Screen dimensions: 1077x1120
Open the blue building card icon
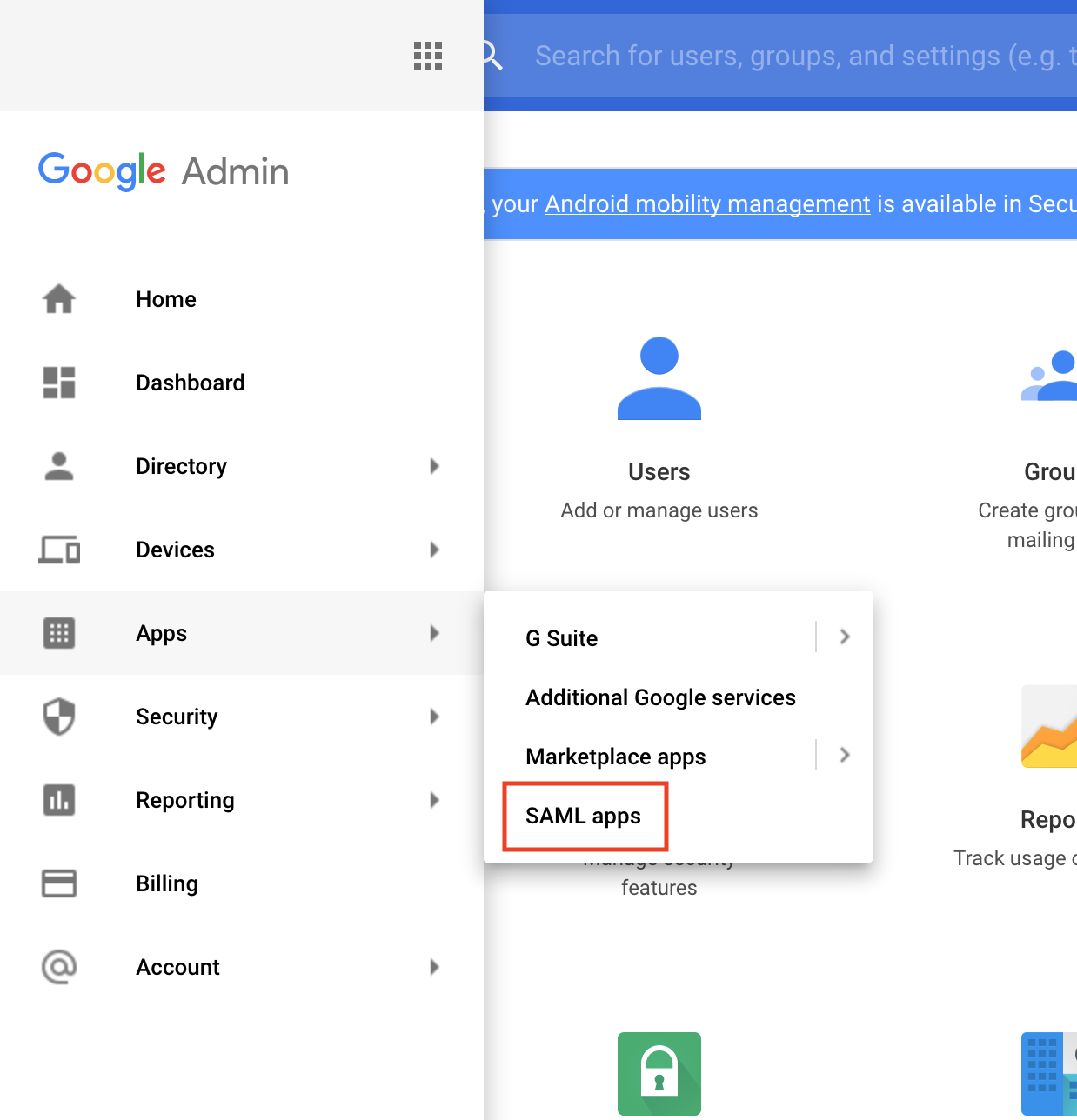tap(1049, 1074)
